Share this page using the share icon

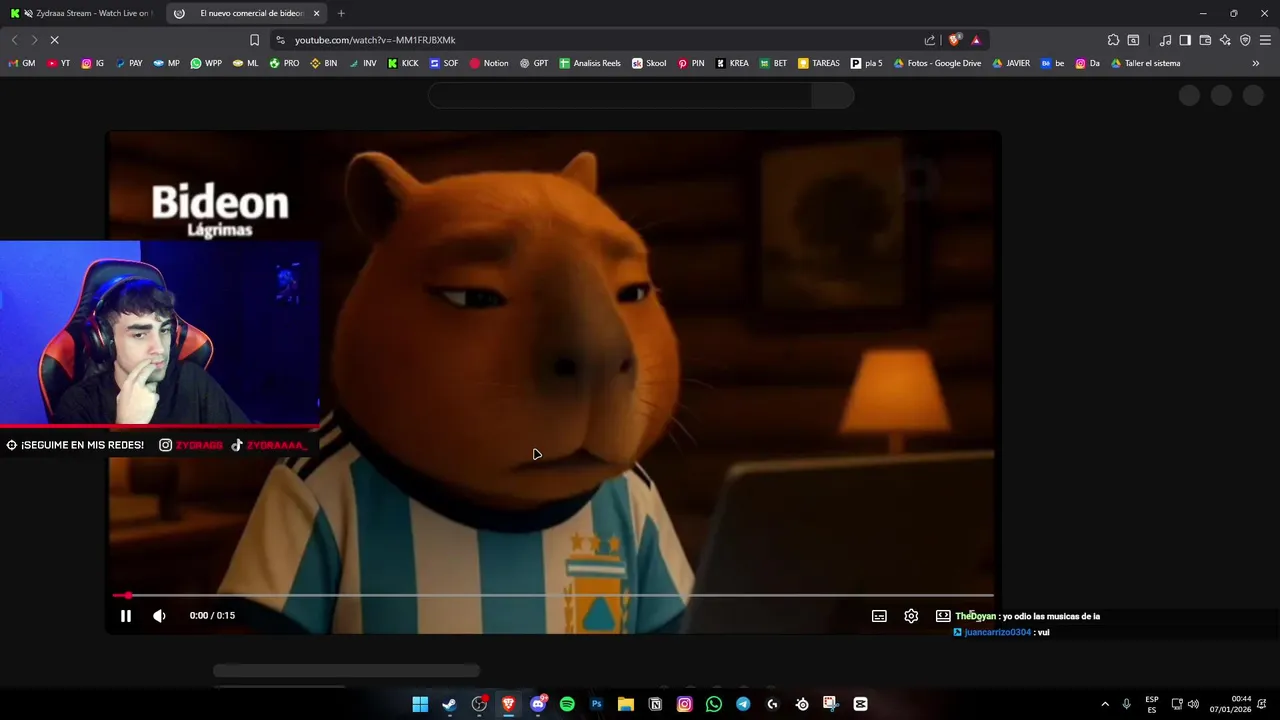pos(930,40)
